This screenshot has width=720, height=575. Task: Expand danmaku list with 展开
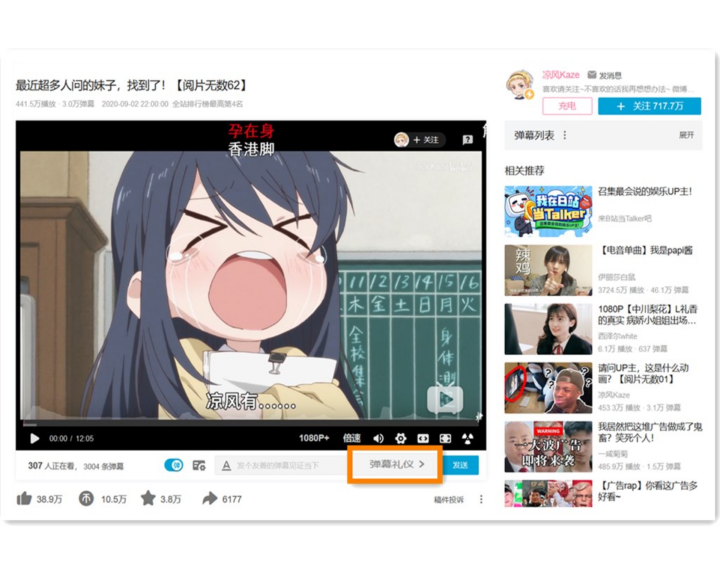(x=686, y=135)
